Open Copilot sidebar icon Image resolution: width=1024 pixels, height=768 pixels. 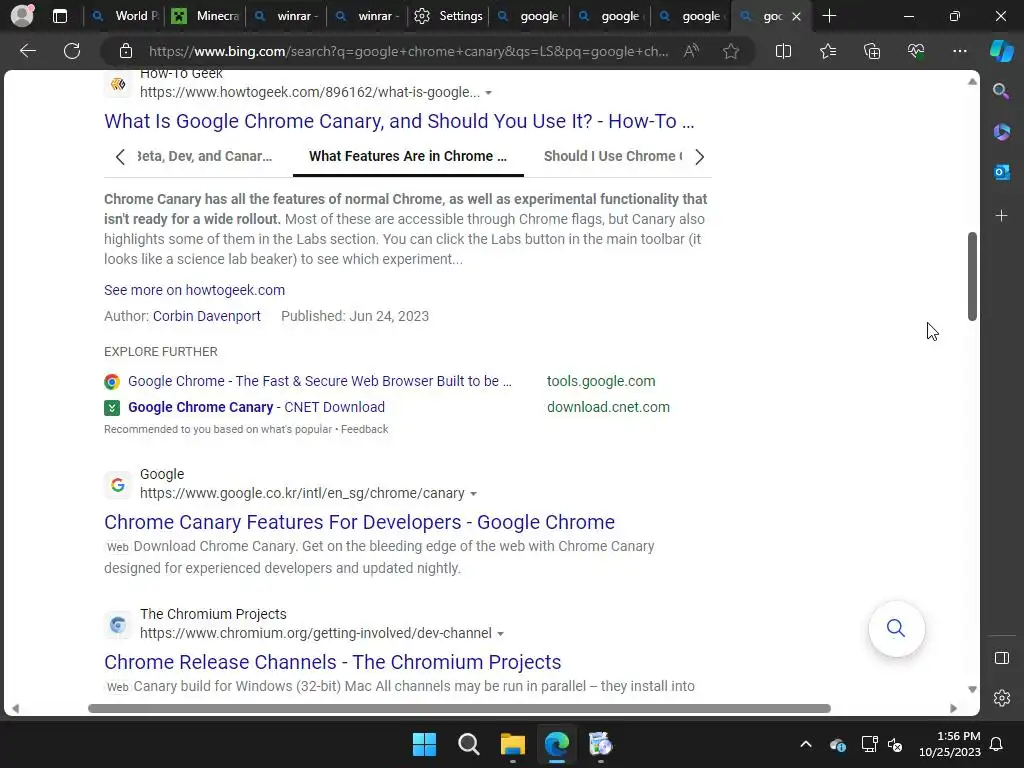(1001, 51)
